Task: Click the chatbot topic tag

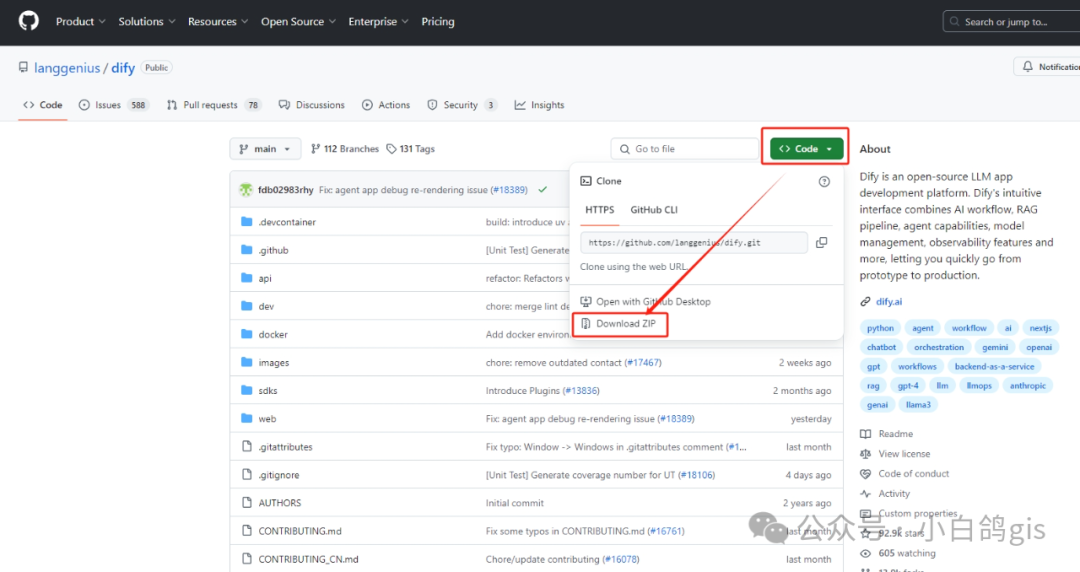Action: click(882, 347)
